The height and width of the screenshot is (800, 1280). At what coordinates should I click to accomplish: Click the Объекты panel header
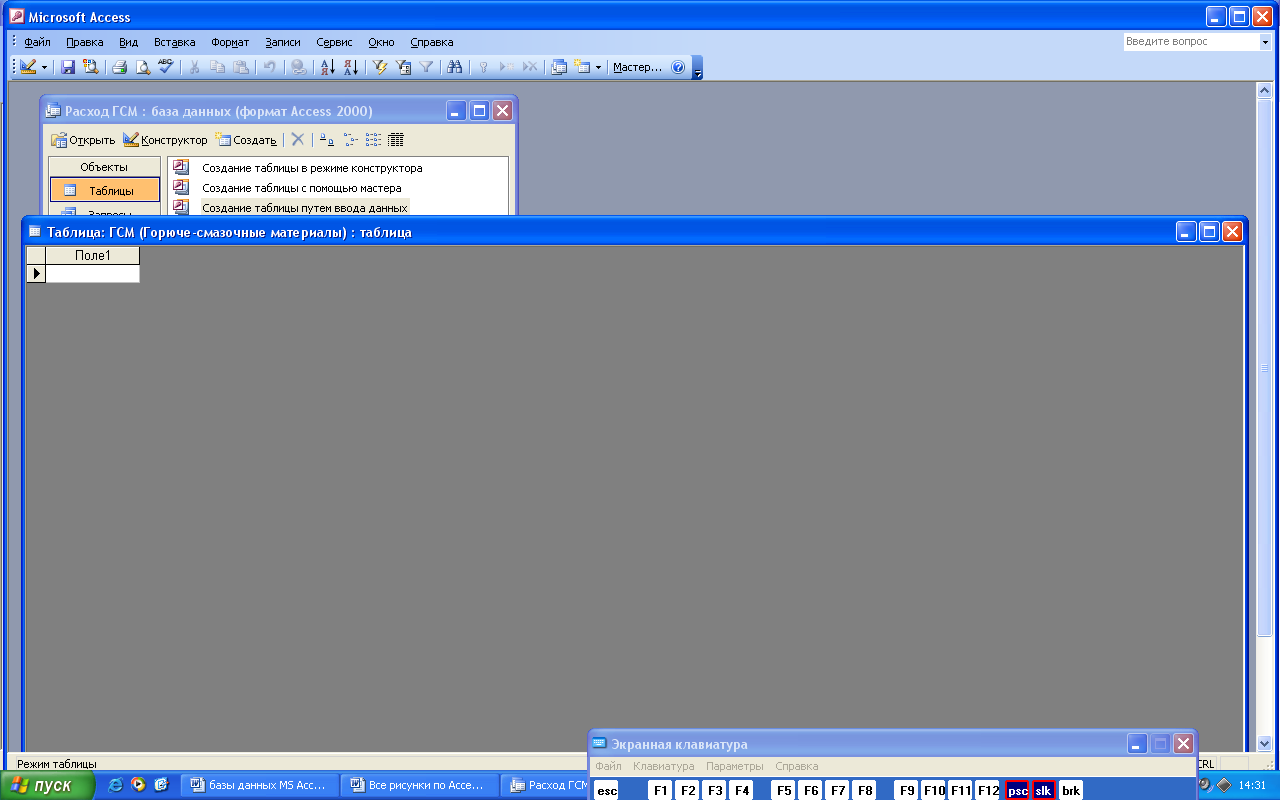coord(104,167)
